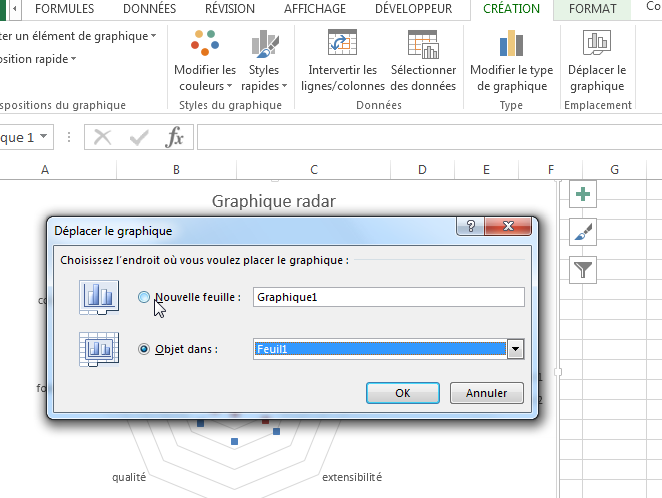Click Déplacer le graphique ribbon icon
The height and width of the screenshot is (498, 662).
pos(596,44)
